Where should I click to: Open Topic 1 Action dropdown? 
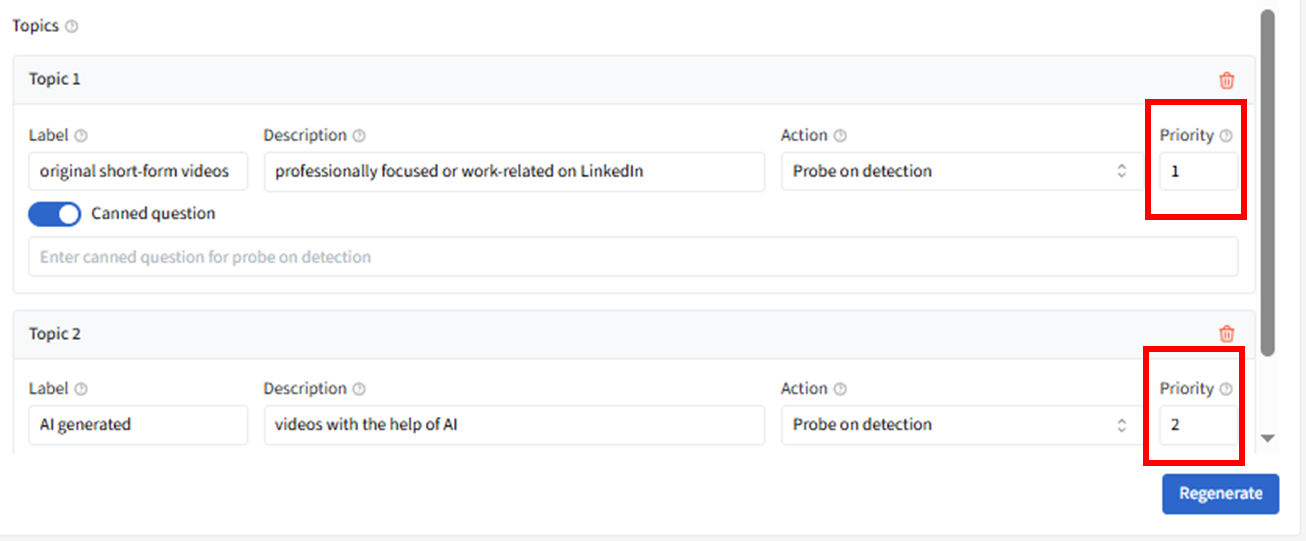tap(961, 171)
